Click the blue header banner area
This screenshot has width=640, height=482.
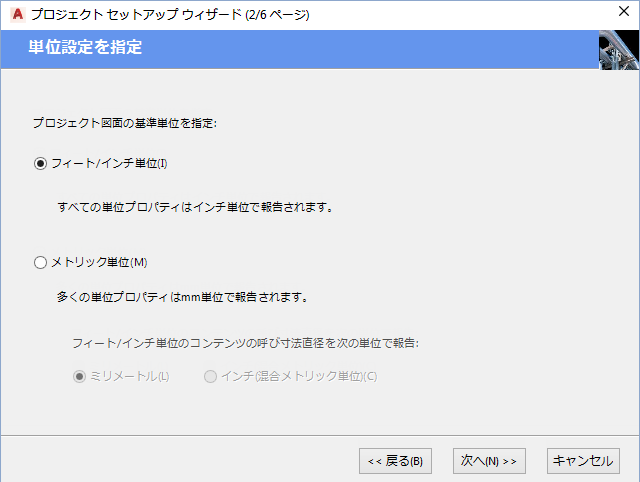(x=350, y=48)
